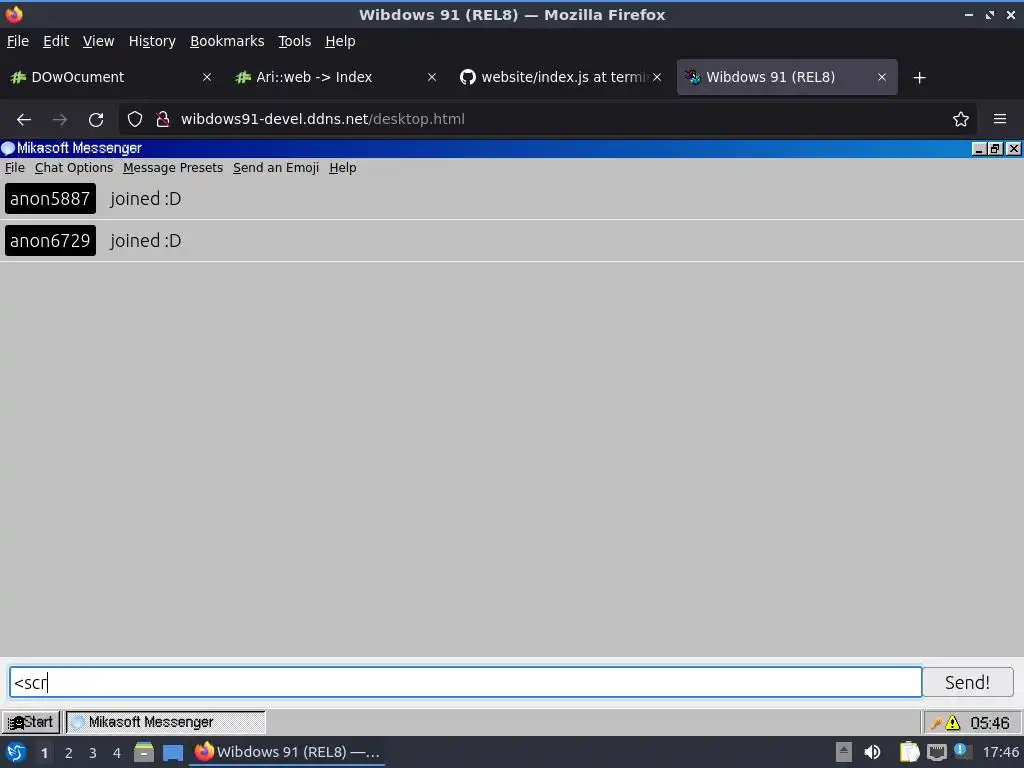1024x768 pixels.
Task: Open Messenger File menu
Action: coord(14,168)
